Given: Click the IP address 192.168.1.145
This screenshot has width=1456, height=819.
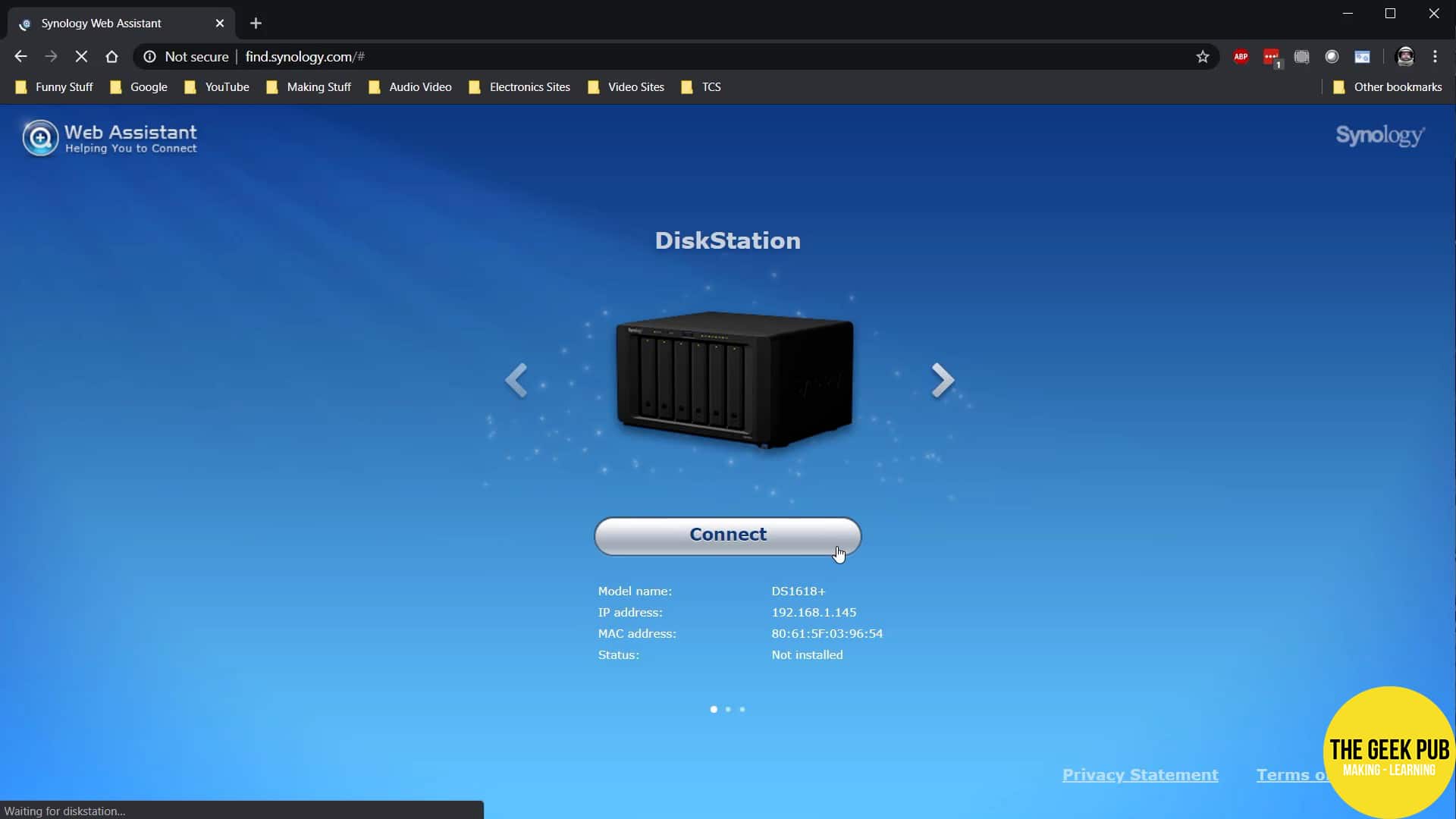Looking at the screenshot, I should point(814,612).
